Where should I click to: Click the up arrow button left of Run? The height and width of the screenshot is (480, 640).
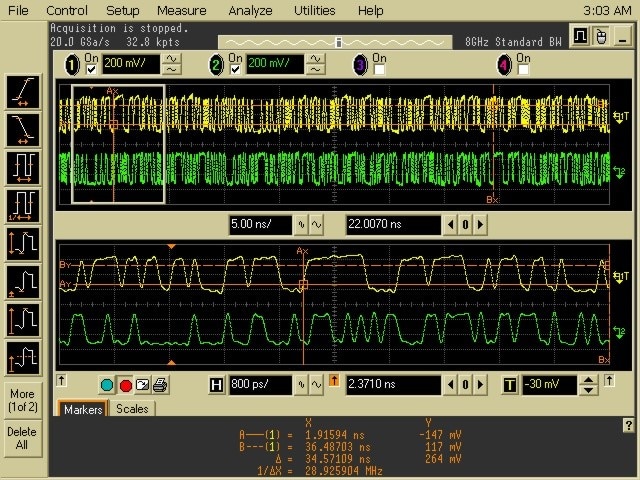coord(62,380)
